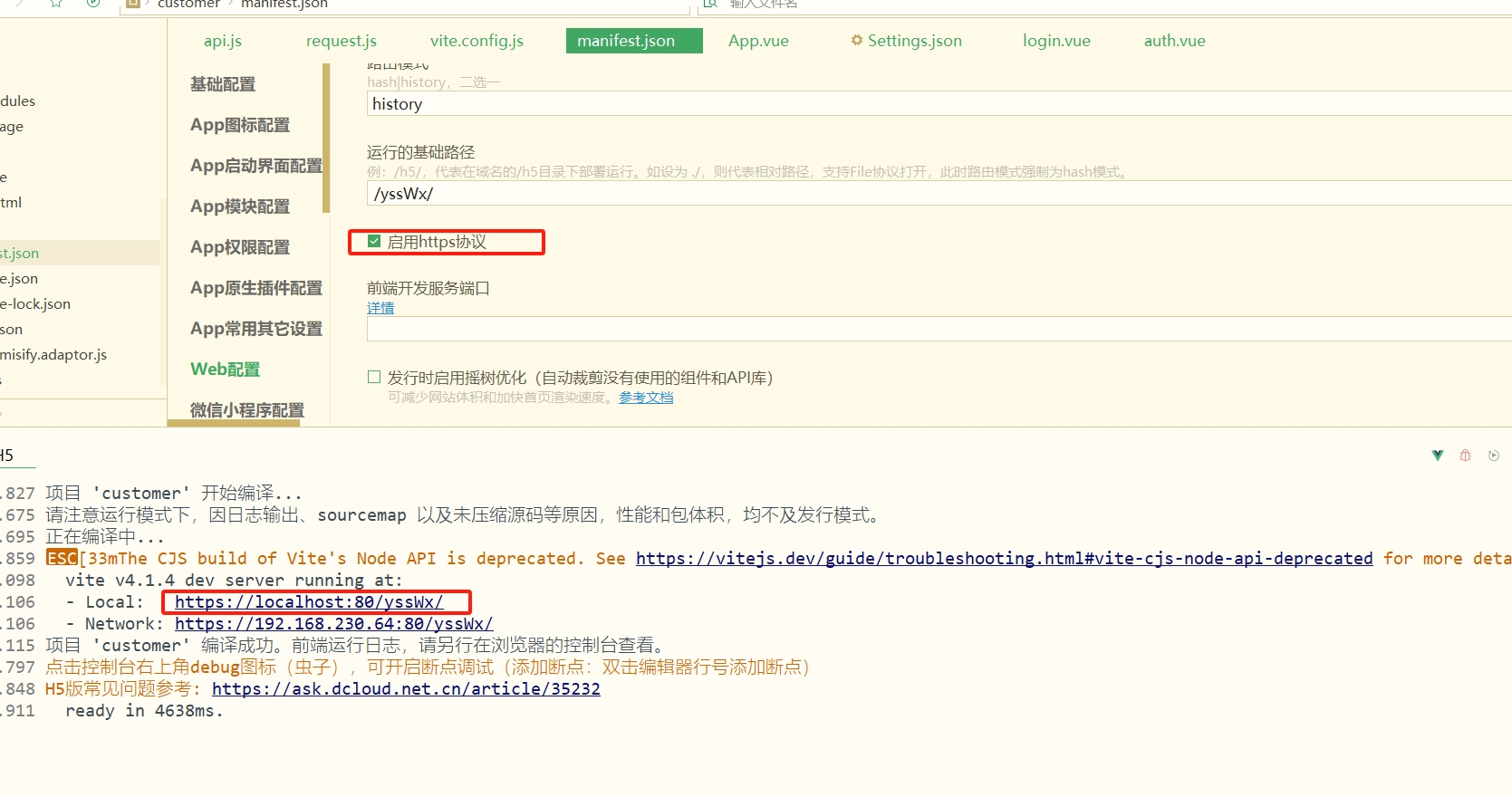Click the 'vite v4.1.4 dev server running at:' line
The width and height of the screenshot is (1512, 797).
pos(234,581)
